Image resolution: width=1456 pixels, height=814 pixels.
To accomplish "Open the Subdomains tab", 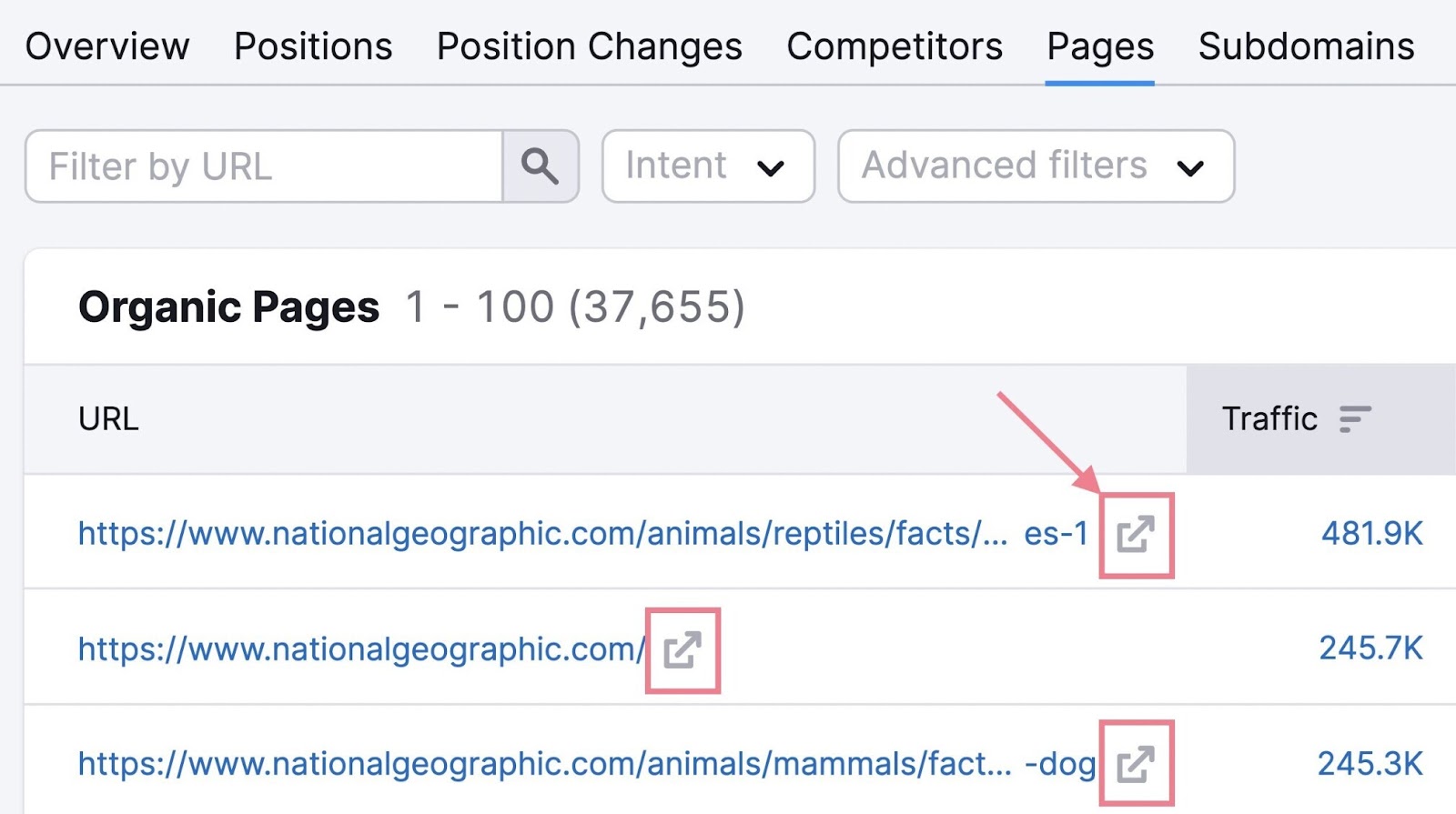I will pos(1304,46).
